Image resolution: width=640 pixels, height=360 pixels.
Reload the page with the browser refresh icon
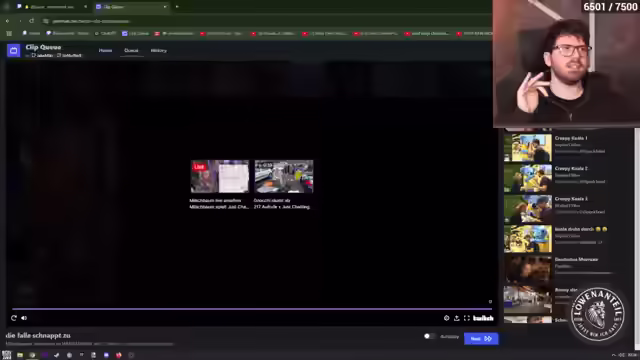(x=32, y=21)
